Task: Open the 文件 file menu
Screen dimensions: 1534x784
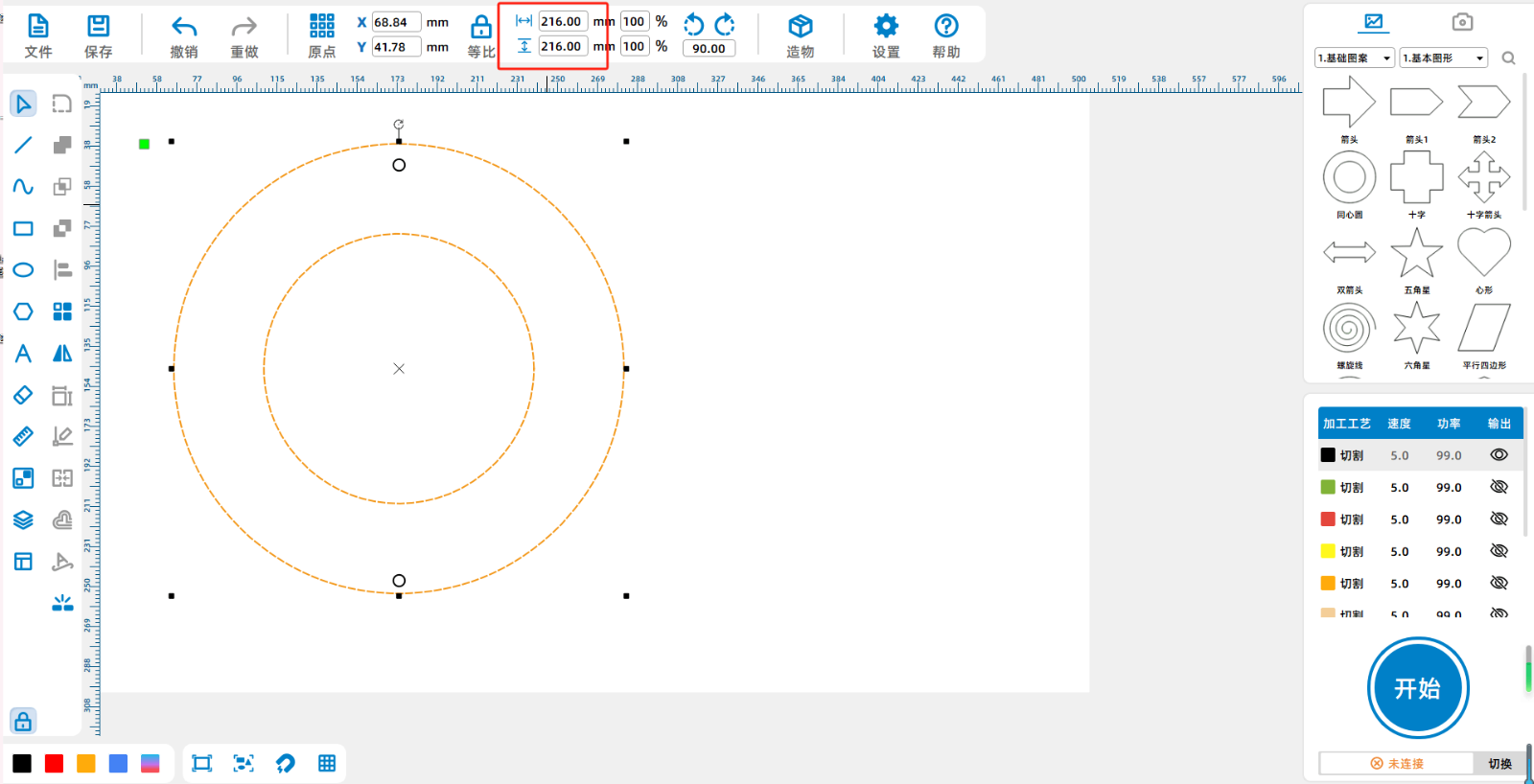Action: [x=38, y=36]
